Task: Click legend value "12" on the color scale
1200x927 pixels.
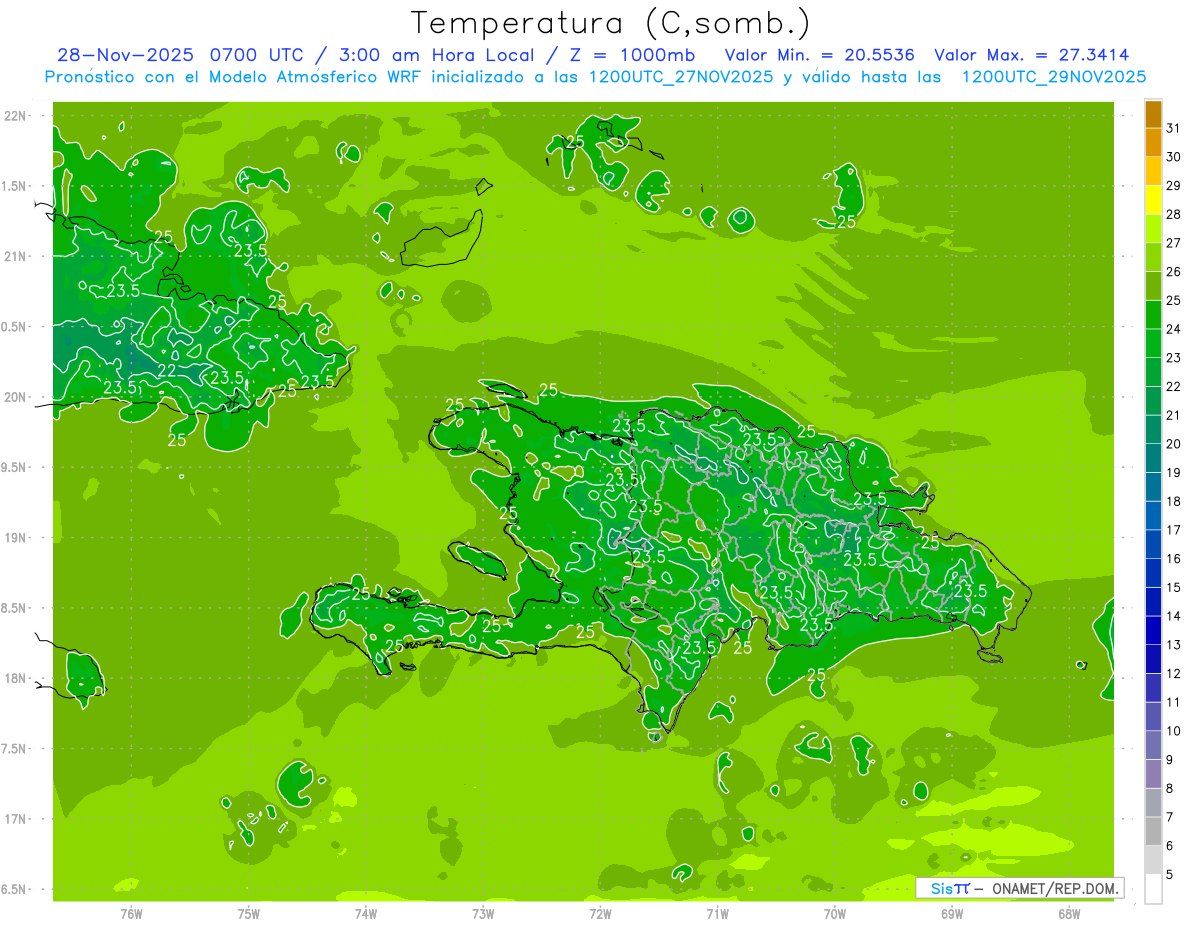Action: coord(1173,673)
